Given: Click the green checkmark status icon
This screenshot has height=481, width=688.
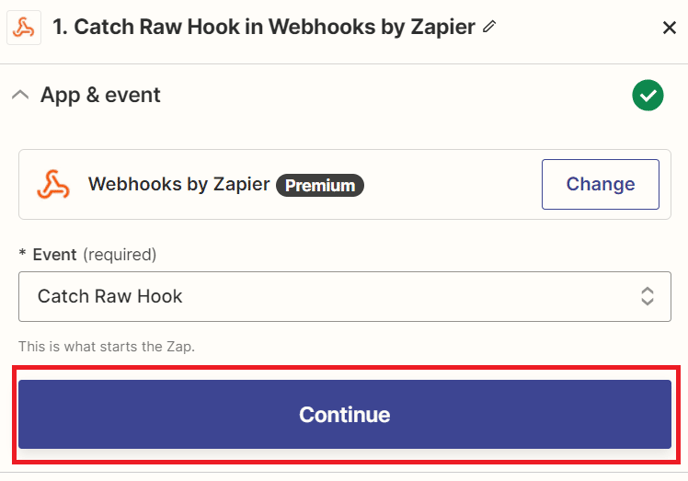Looking at the screenshot, I should point(648,95).
